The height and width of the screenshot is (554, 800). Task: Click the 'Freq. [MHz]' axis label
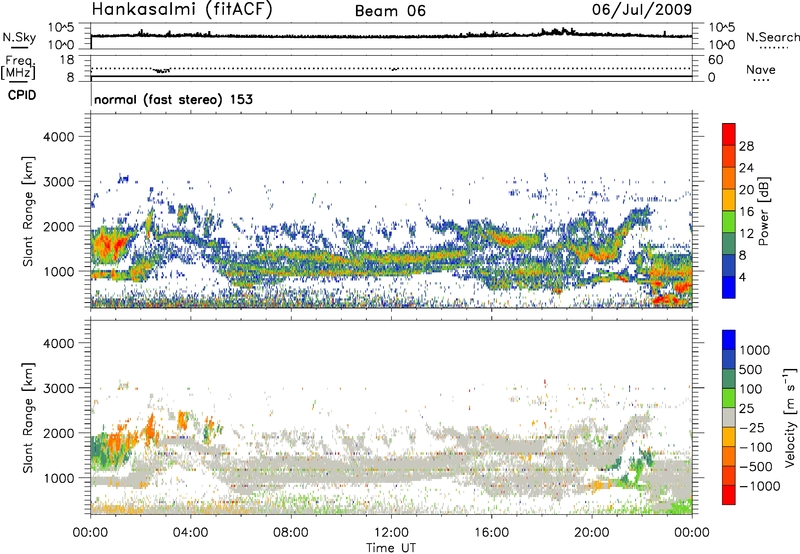19,68
